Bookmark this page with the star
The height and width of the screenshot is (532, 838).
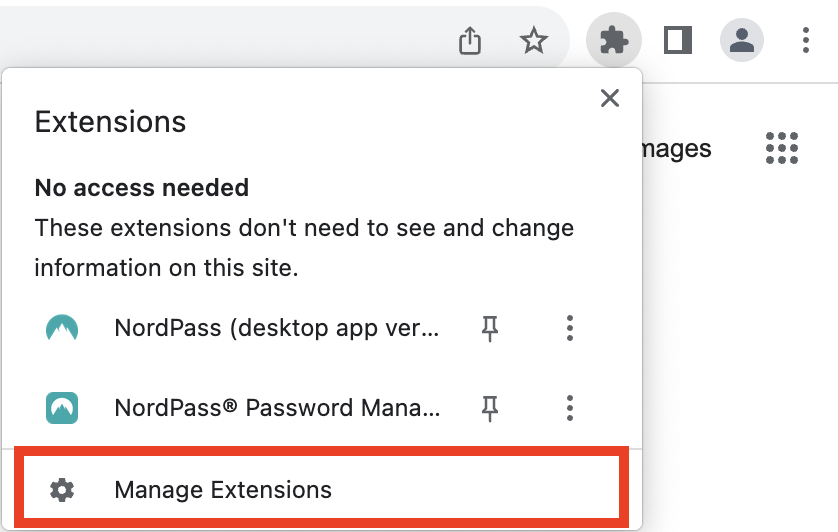pos(534,41)
